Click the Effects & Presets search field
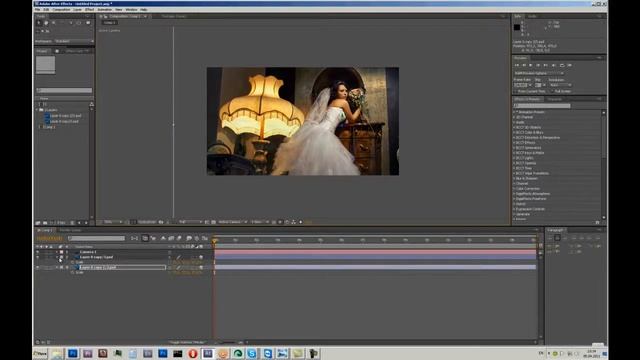Image resolution: width=640 pixels, height=360 pixels. (x=542, y=106)
